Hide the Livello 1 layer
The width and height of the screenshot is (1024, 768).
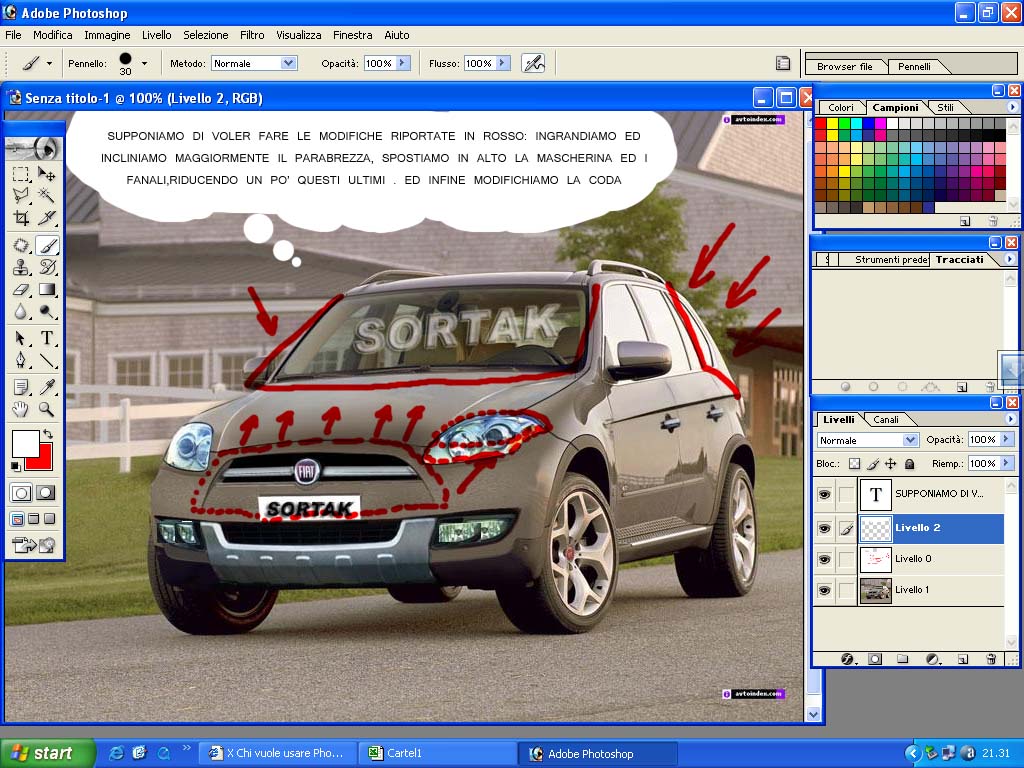click(x=824, y=590)
